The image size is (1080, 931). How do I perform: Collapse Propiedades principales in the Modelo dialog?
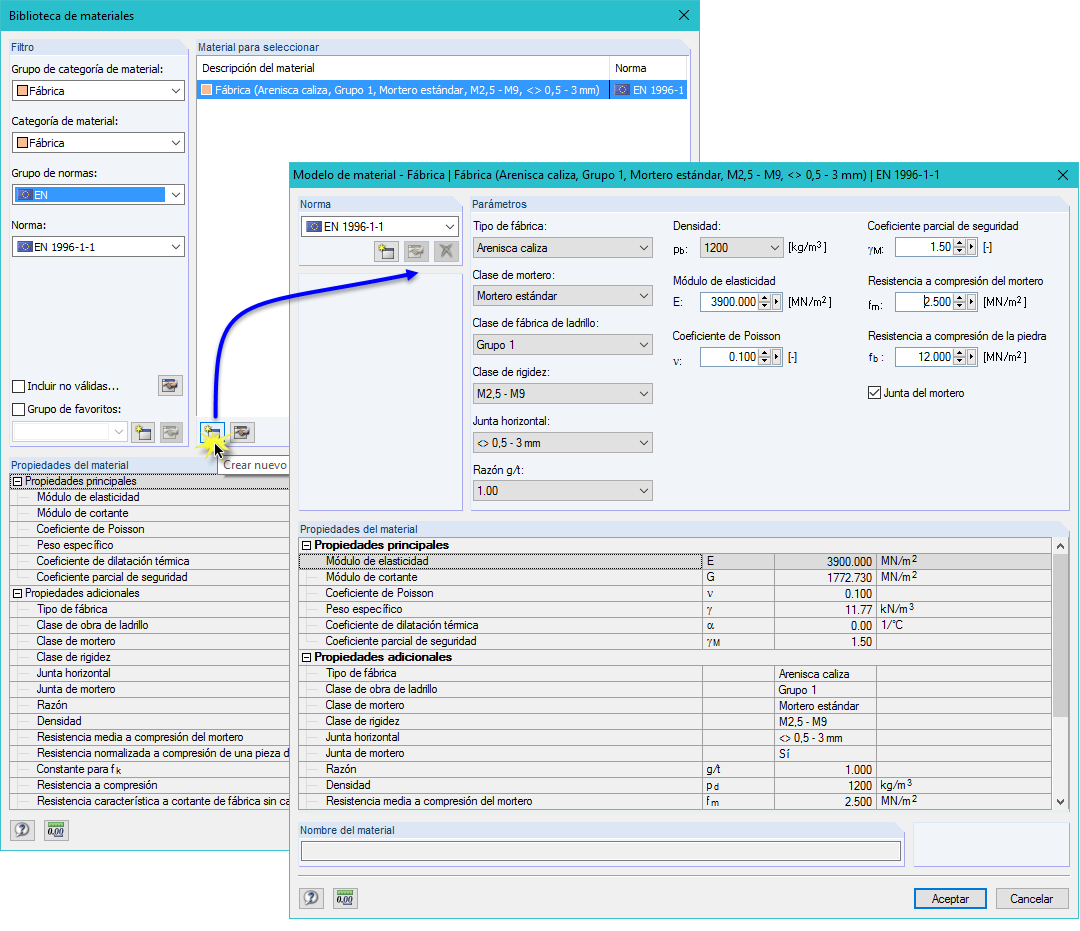click(x=307, y=545)
